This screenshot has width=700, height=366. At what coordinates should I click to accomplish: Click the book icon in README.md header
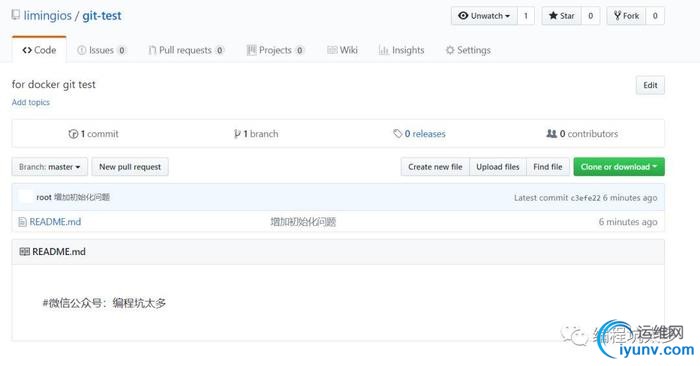(25, 252)
